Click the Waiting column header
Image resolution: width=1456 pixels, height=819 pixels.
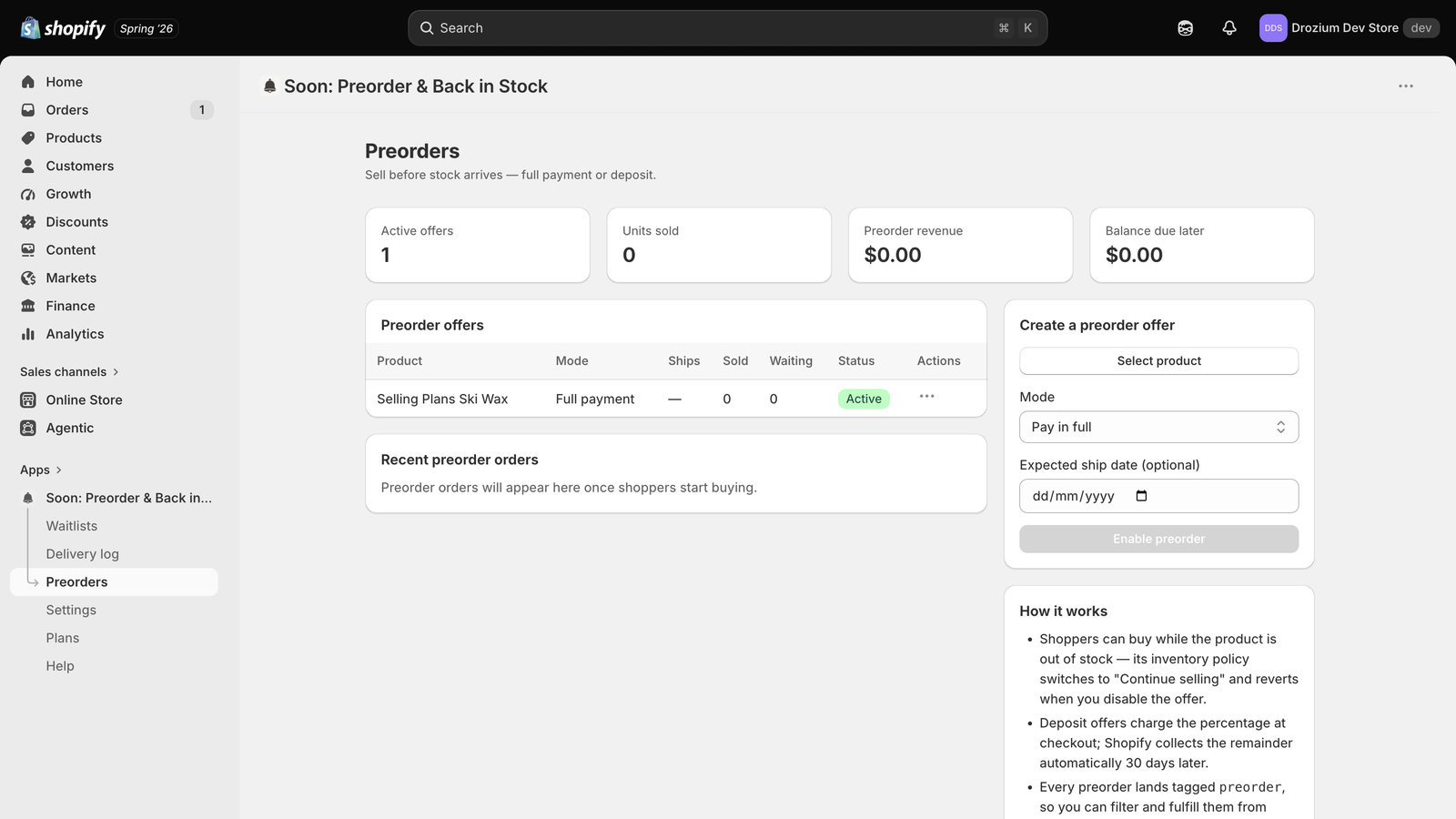(x=791, y=361)
